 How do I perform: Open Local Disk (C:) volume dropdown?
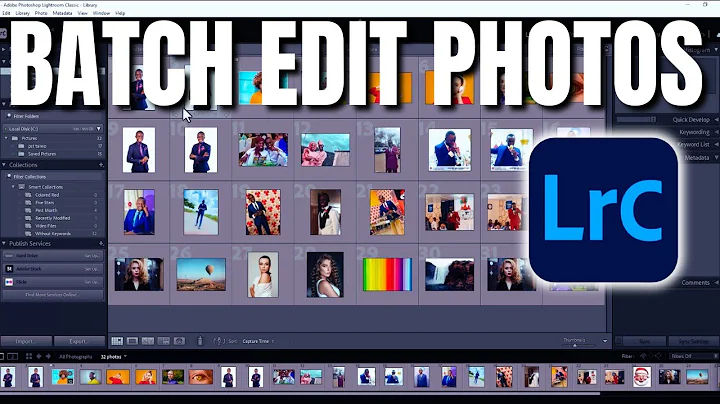pyautogui.click(x=98, y=129)
